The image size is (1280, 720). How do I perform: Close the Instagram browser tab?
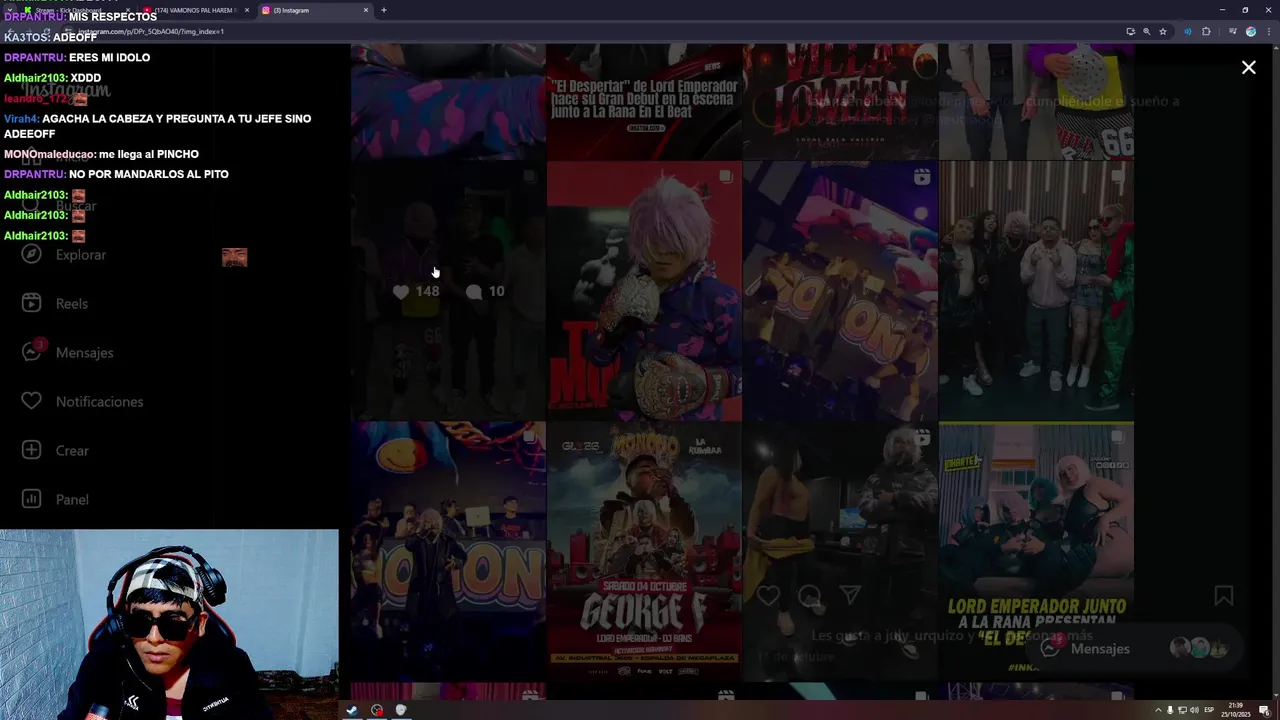pos(366,10)
